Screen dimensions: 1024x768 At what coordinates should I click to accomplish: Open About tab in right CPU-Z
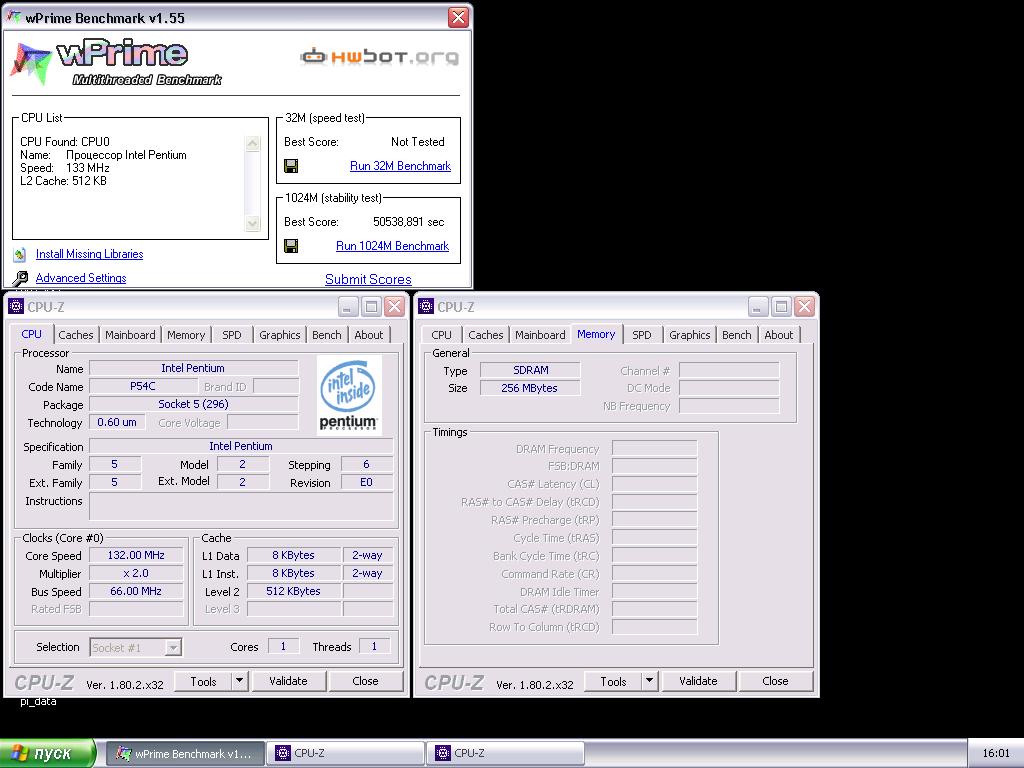click(779, 334)
